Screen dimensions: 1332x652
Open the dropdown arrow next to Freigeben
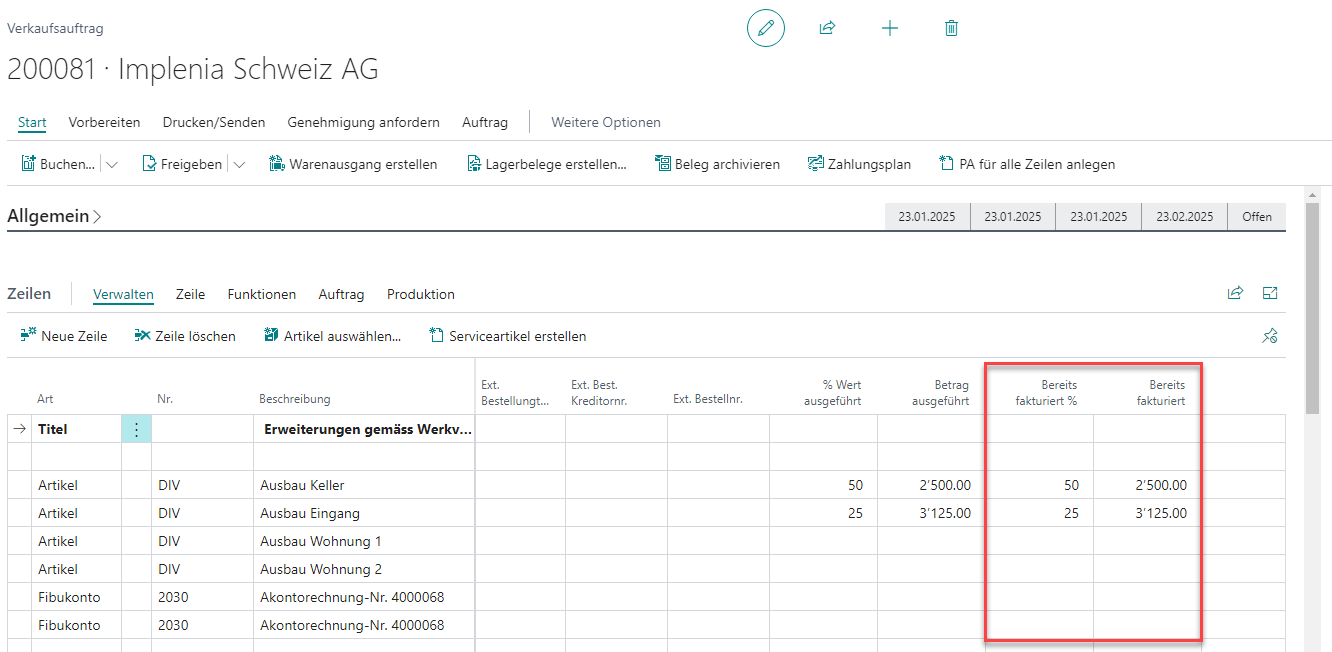point(239,165)
